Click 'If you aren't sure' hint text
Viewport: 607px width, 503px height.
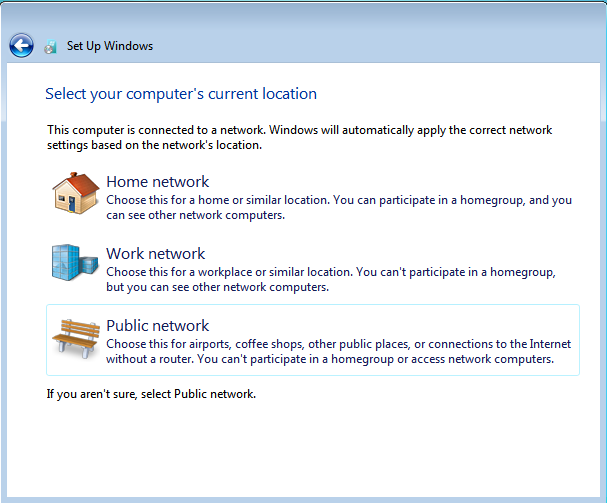(151, 394)
